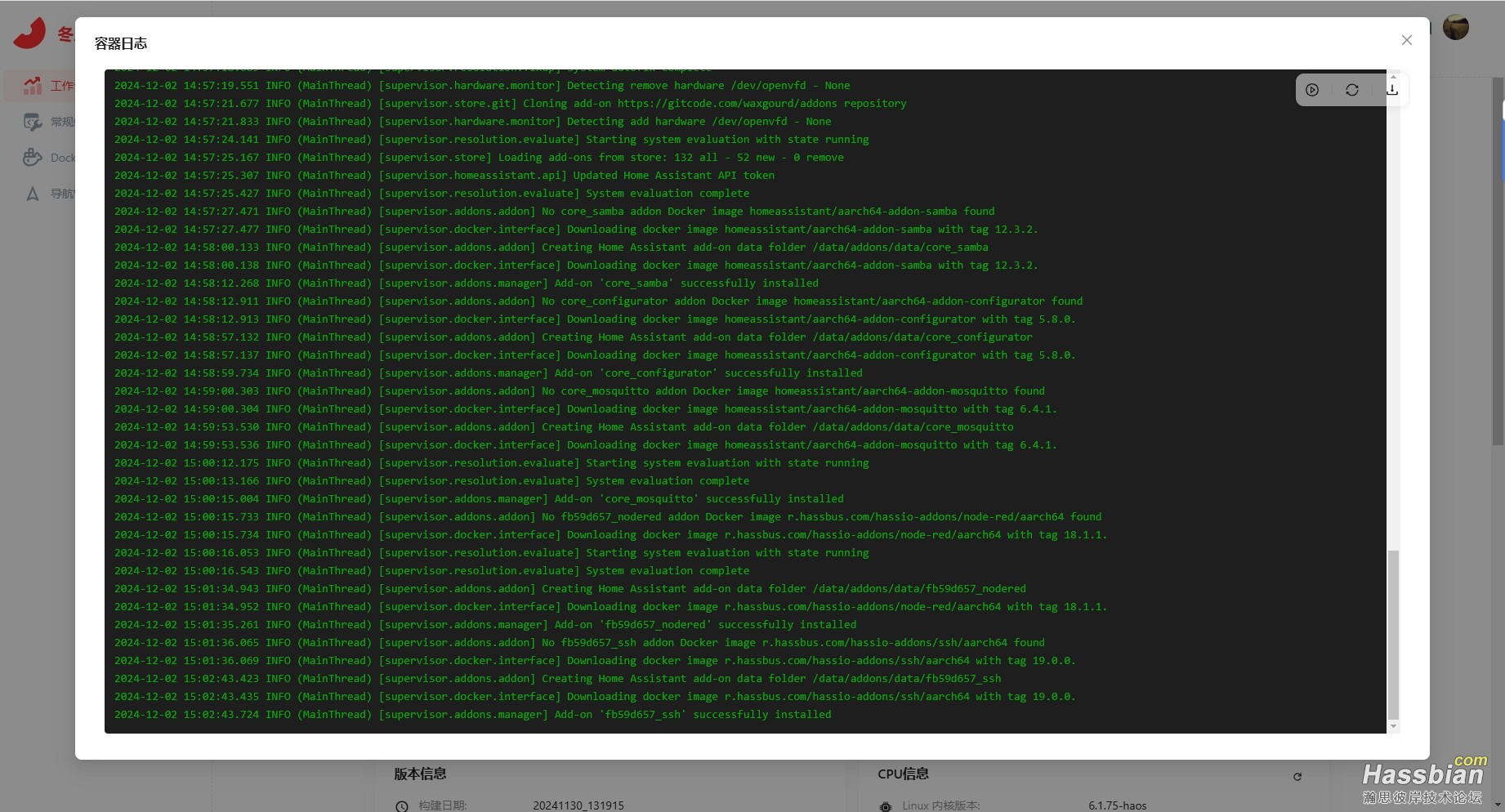
Task: Click the log scrollbar down arrow
Action: click(x=1393, y=727)
